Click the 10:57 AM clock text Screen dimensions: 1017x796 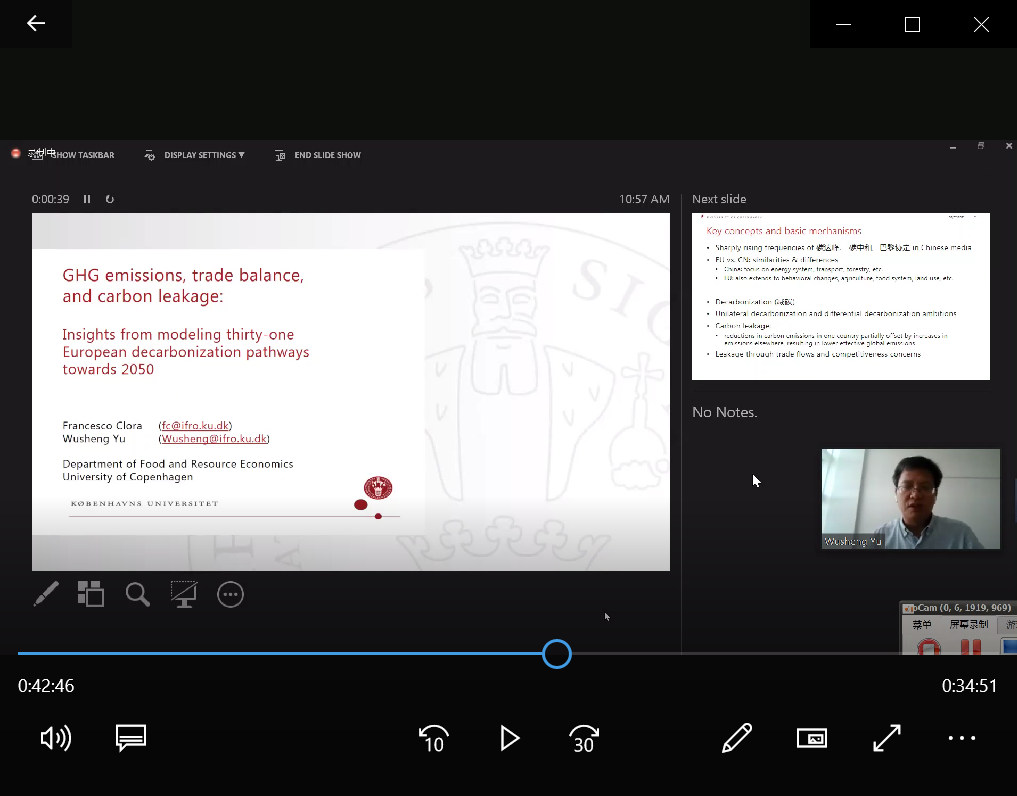point(644,199)
